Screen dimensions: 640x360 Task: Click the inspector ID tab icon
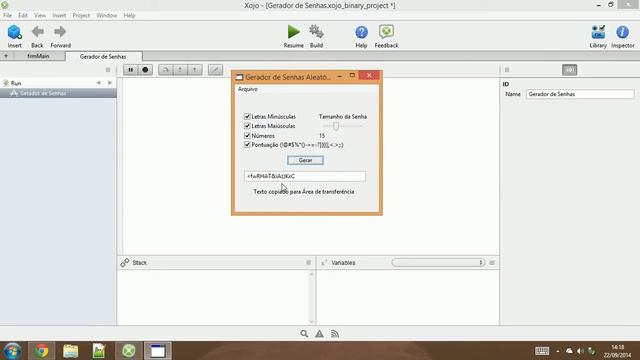[x=569, y=70]
